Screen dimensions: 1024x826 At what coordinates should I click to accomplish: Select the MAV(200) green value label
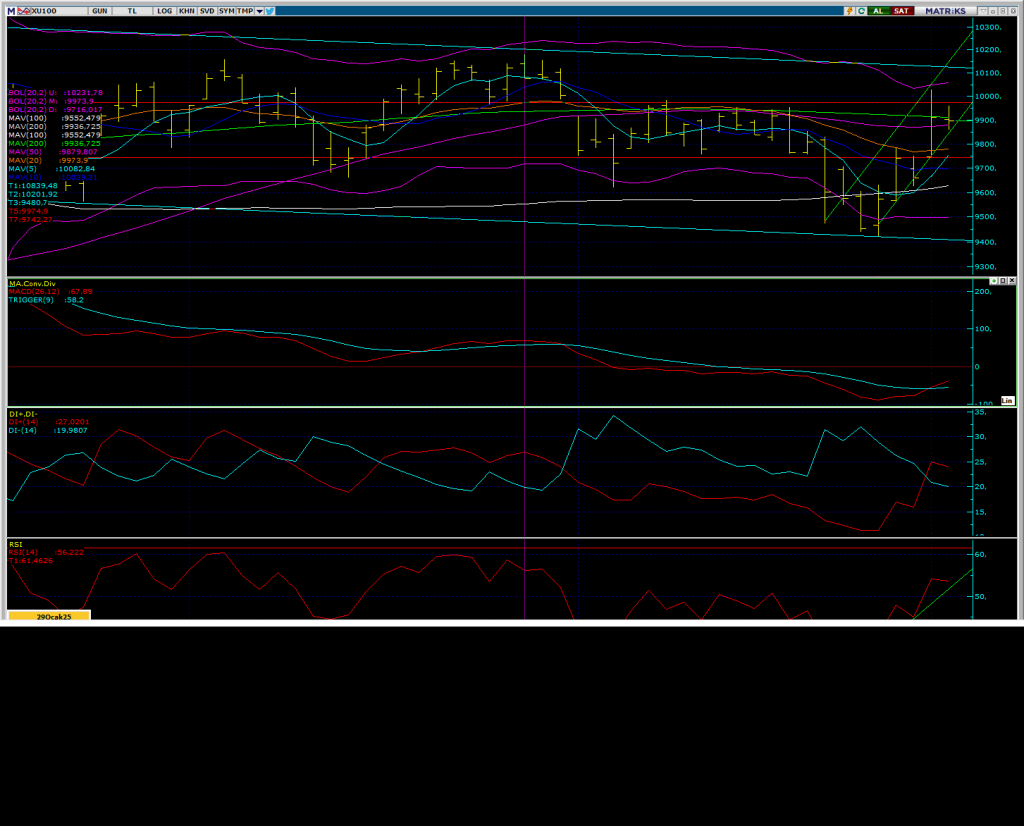point(54,144)
